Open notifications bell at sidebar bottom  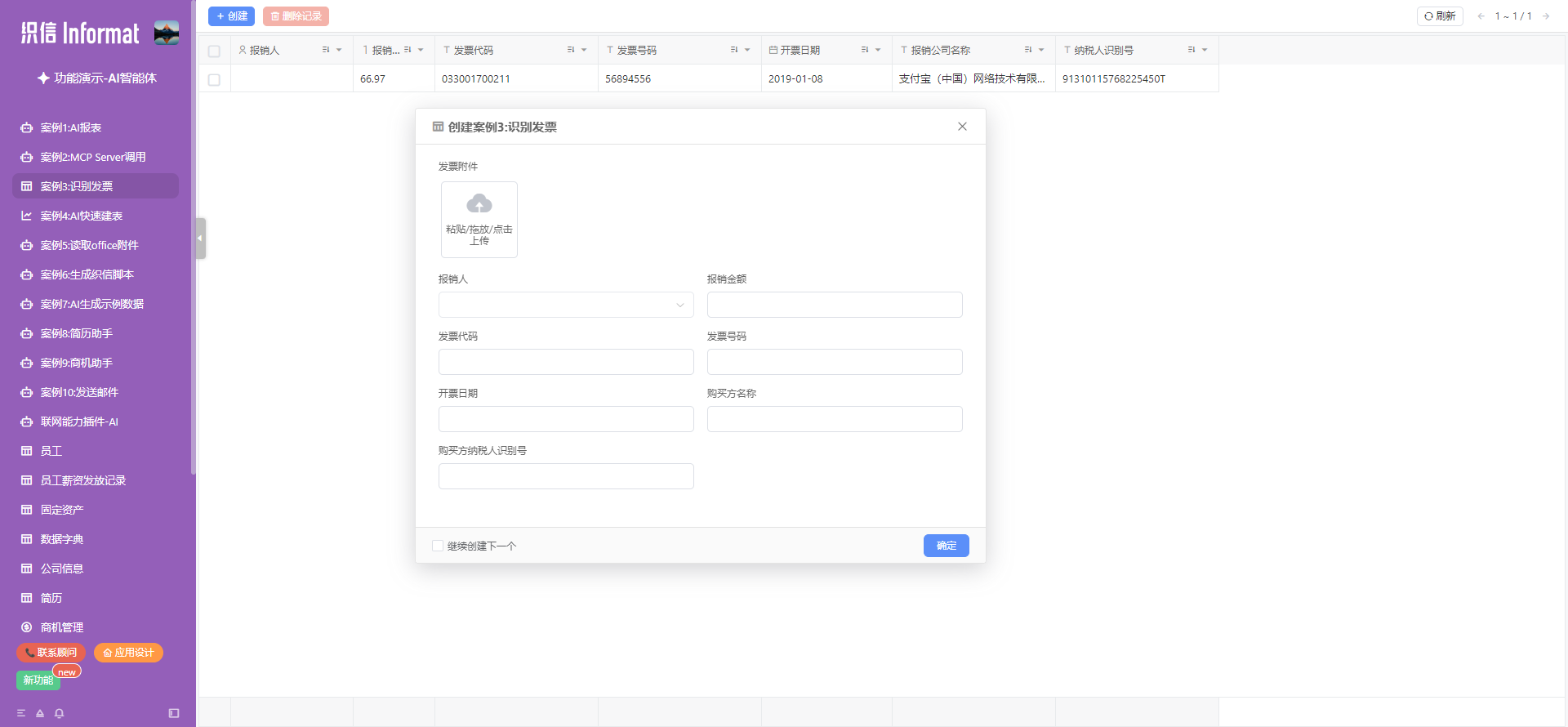(59, 713)
